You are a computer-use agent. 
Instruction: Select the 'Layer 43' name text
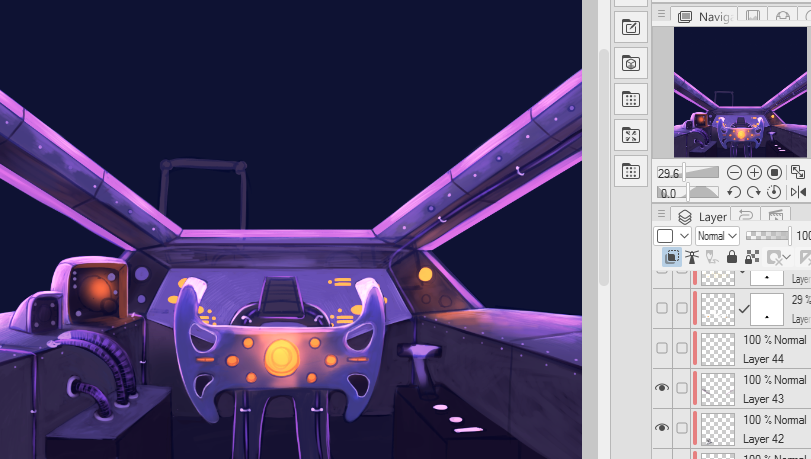click(x=763, y=398)
